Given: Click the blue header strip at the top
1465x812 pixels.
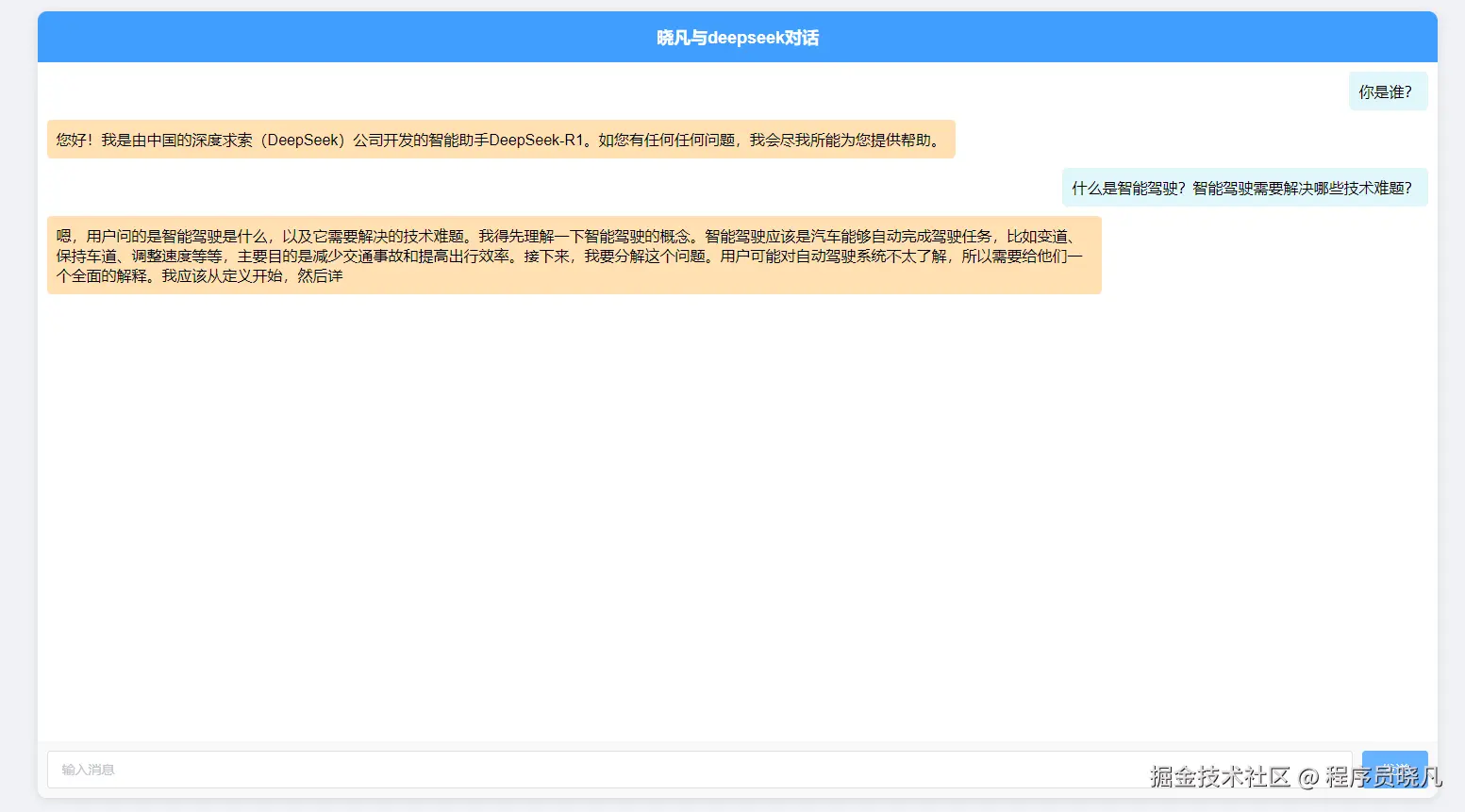Looking at the screenshot, I should click(x=736, y=37).
